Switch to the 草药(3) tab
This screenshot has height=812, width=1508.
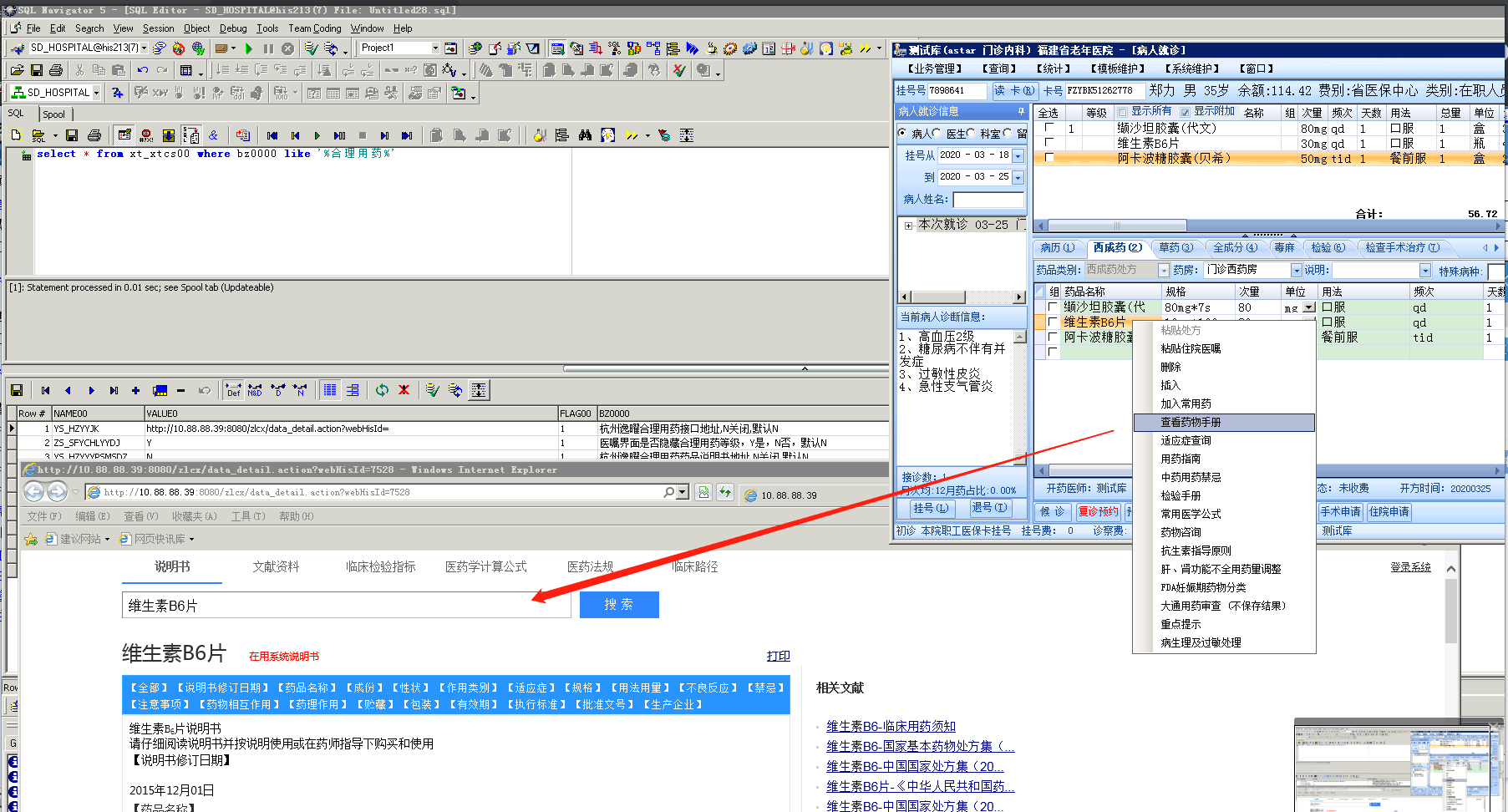(1175, 248)
